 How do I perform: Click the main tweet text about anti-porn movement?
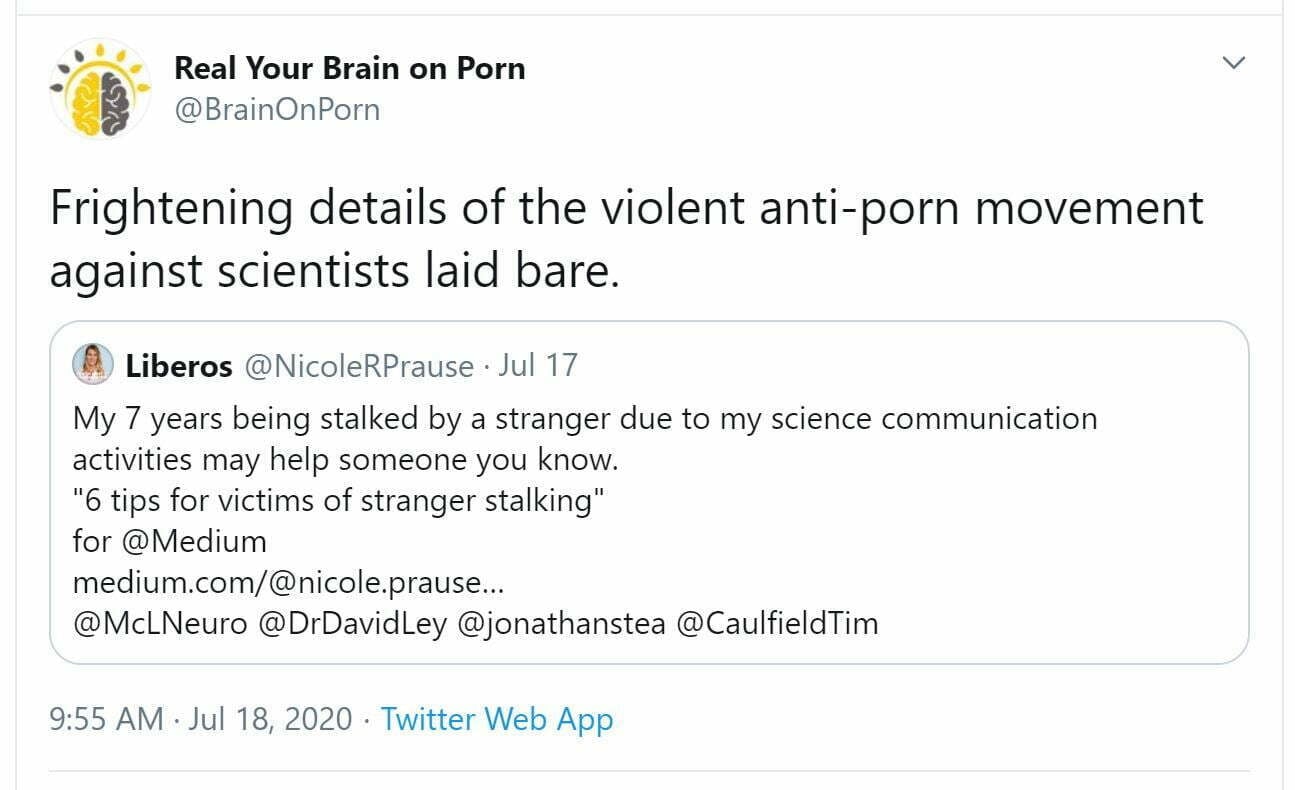point(625,238)
